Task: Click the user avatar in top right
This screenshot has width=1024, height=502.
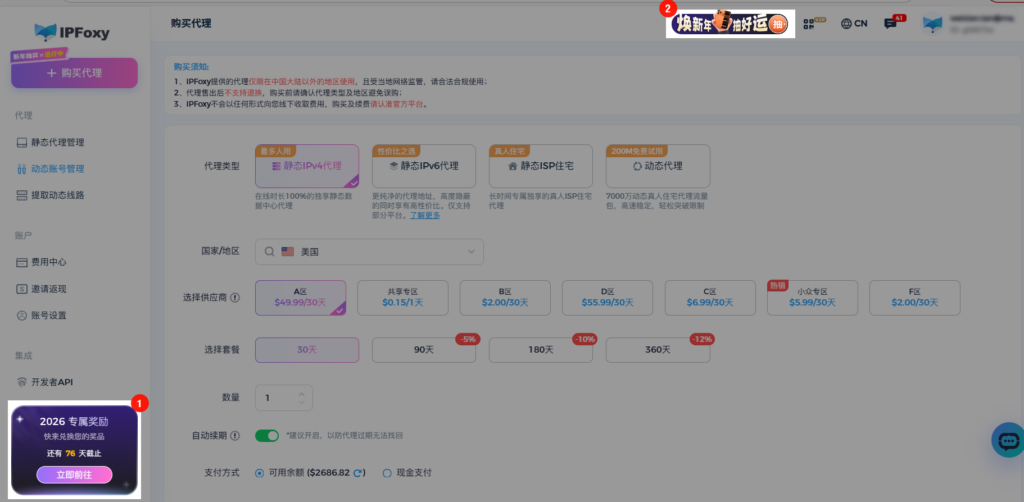Action: point(932,24)
